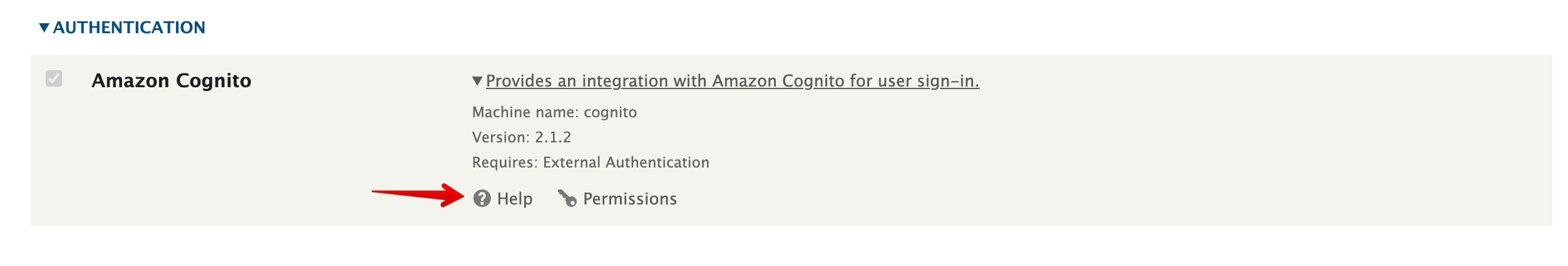Toggle the Amazon Cognito module checkbox
This screenshot has width=1568, height=266.
click(x=54, y=79)
